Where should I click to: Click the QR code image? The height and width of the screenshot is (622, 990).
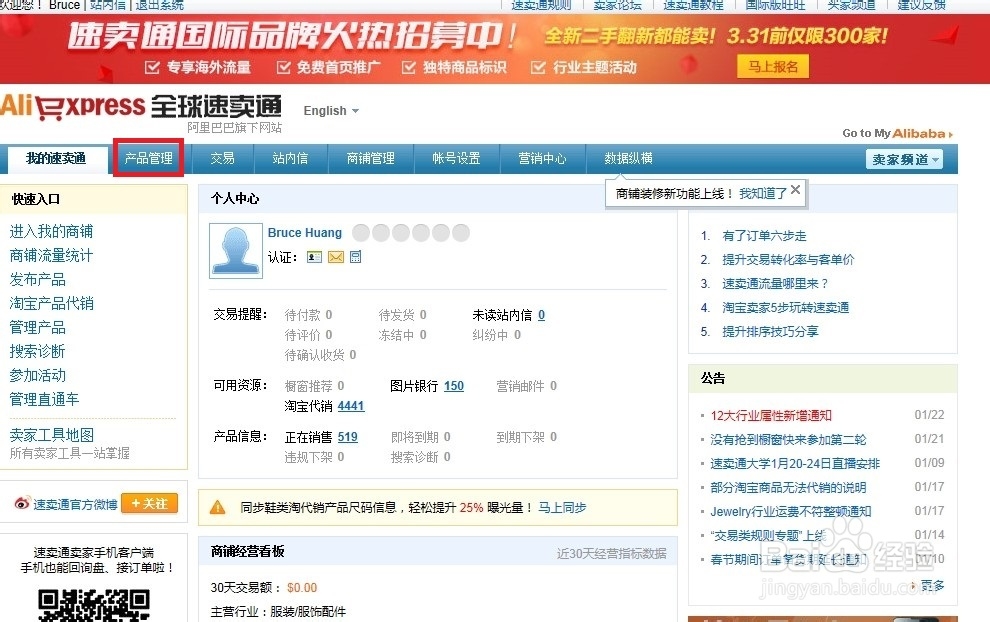point(94,605)
